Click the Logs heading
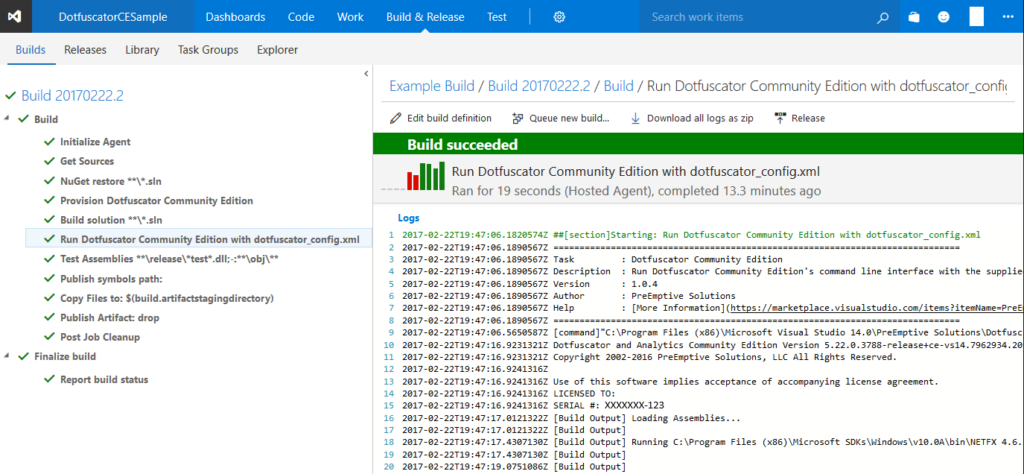 pos(408,218)
